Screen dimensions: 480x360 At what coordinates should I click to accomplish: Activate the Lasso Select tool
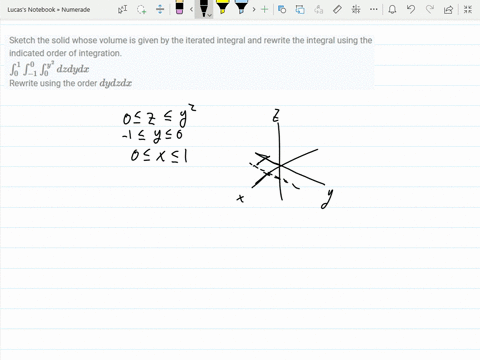(141, 9)
